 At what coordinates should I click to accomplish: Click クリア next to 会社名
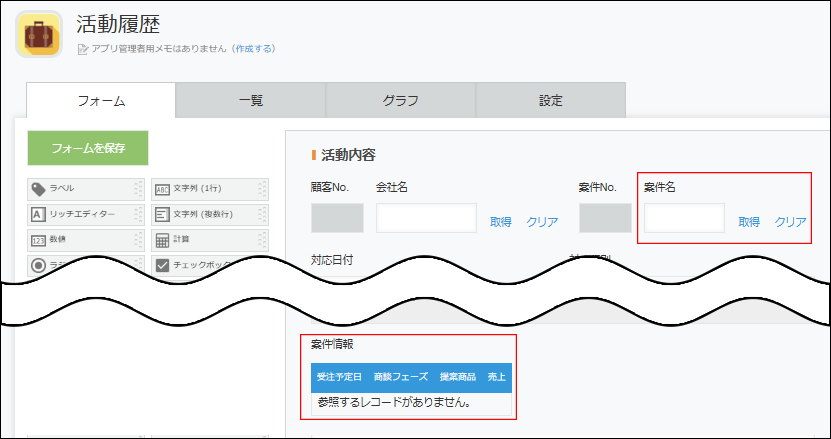coord(542,222)
